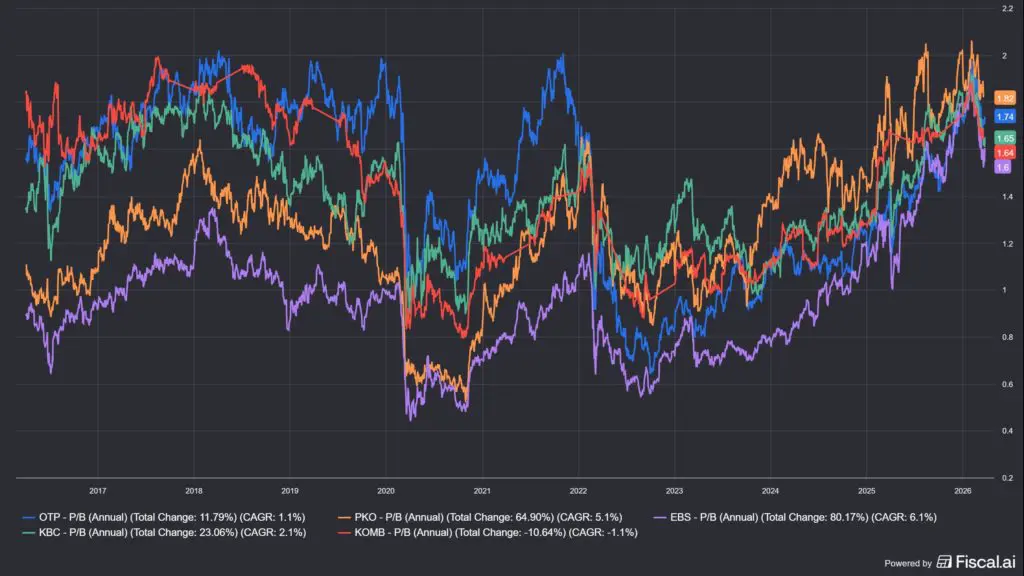Click the red 1.64 value tag
1024x576 pixels.
(x=1004, y=153)
